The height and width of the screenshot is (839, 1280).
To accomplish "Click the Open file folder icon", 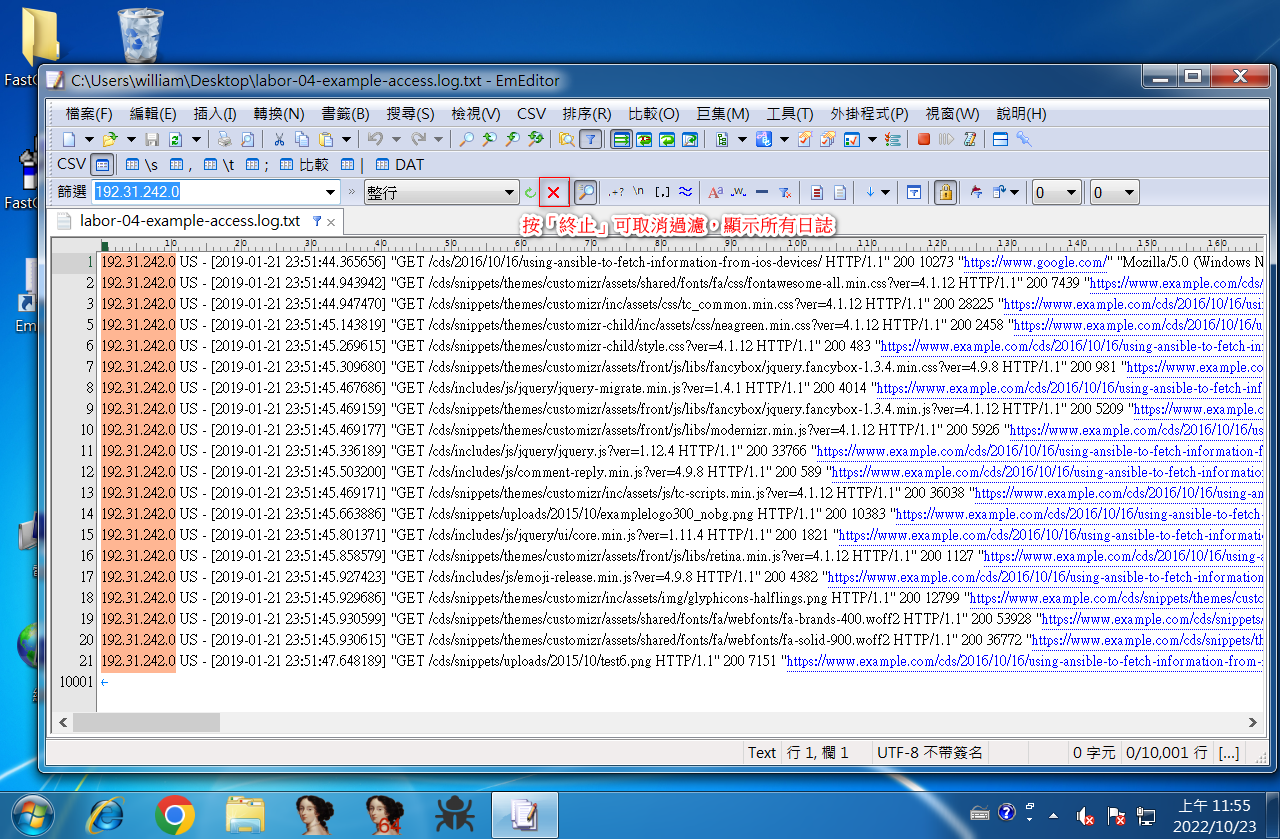I will pos(110,140).
